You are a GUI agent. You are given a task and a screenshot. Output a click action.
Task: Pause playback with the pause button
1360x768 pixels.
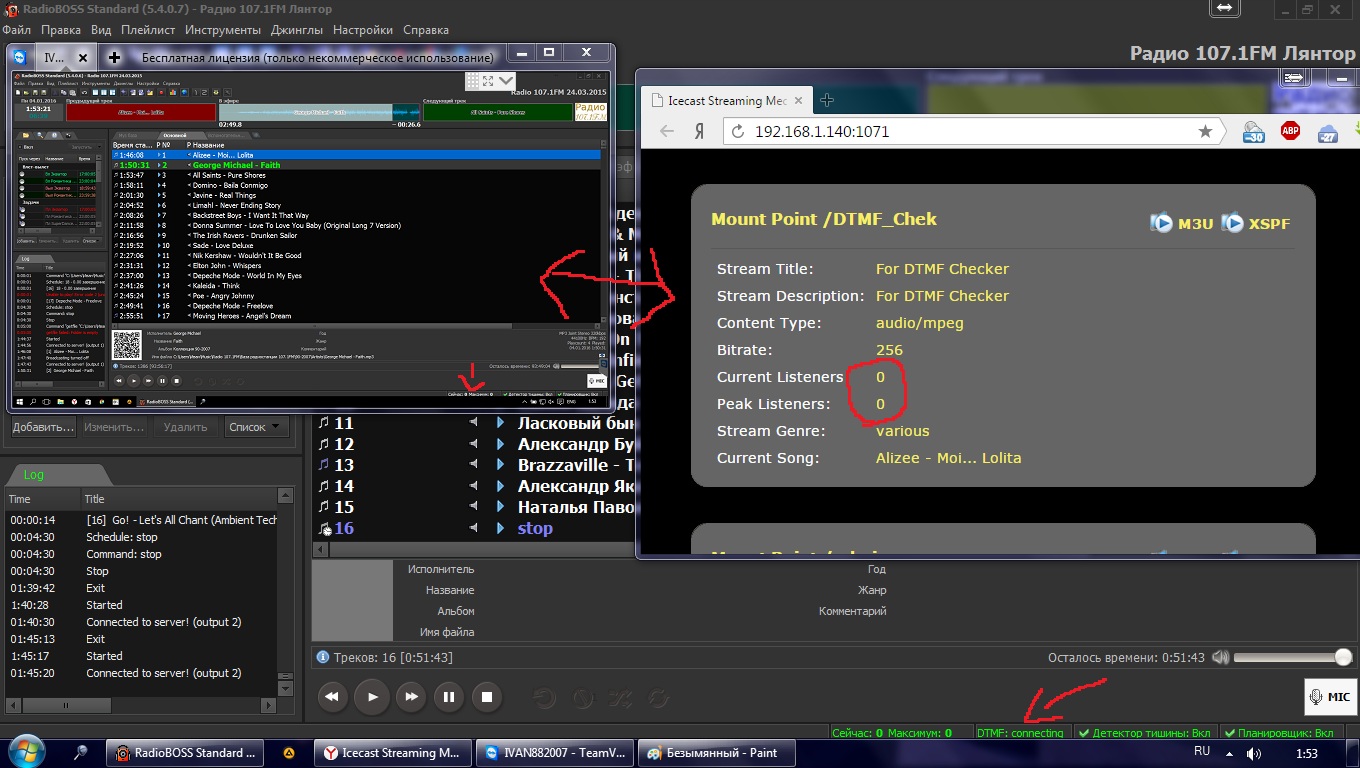[x=449, y=697]
